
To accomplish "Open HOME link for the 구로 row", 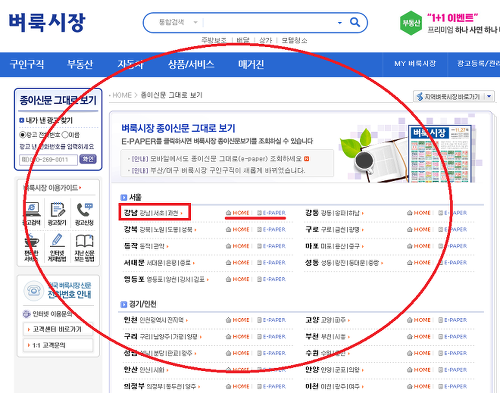I will click(419, 229).
